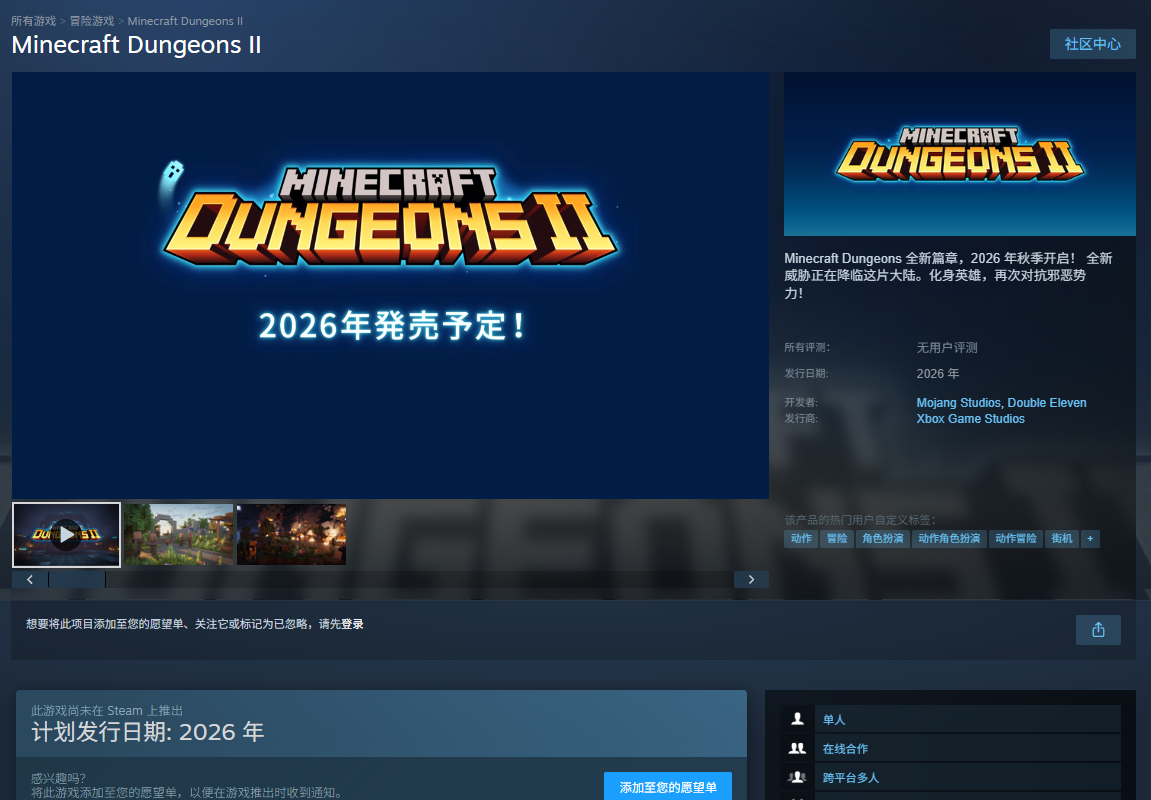Screen dimensions: 1151x800
Task: Open the 社区中心 button
Action: (1092, 44)
